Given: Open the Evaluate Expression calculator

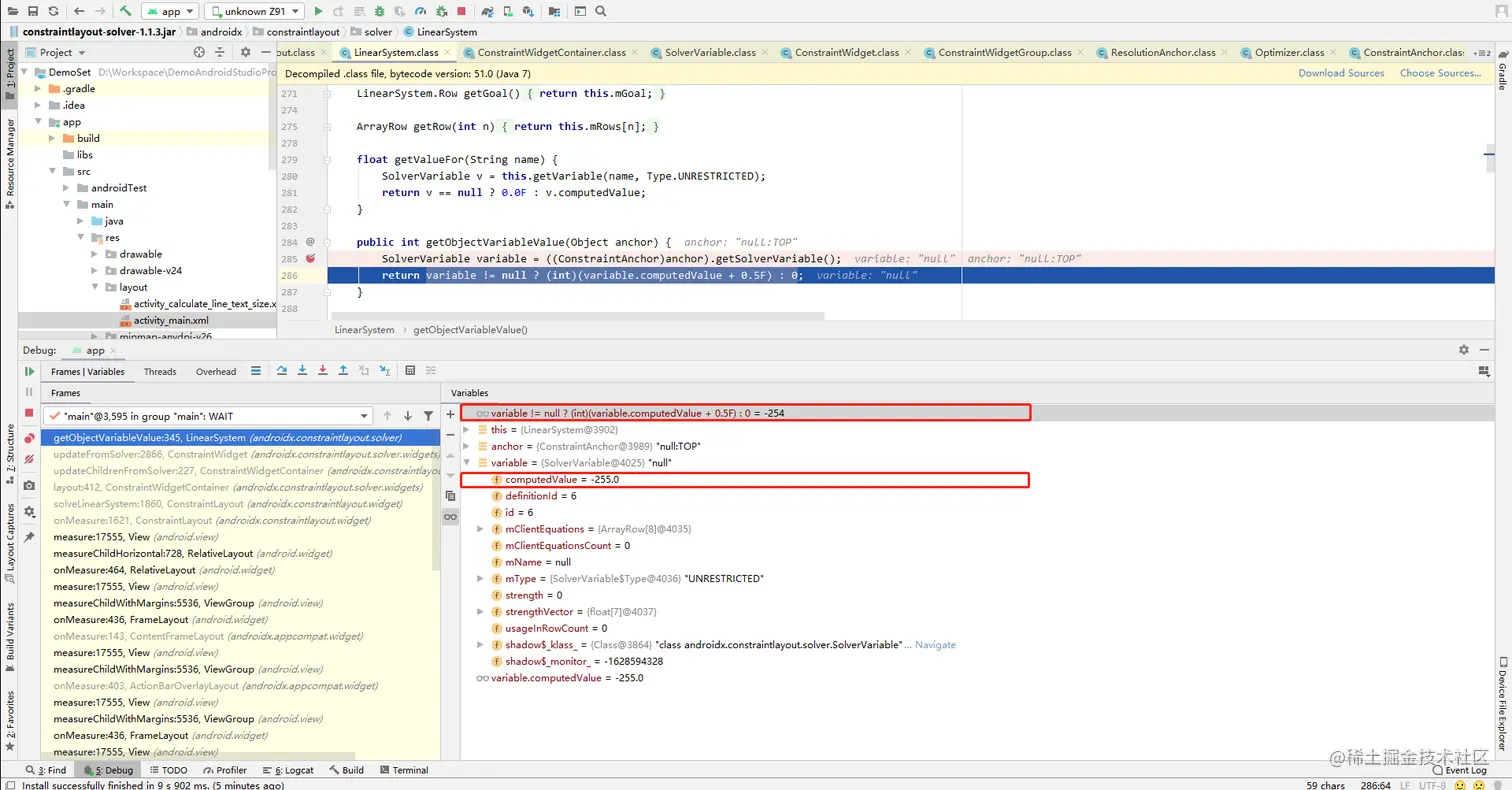Looking at the screenshot, I should [x=410, y=371].
